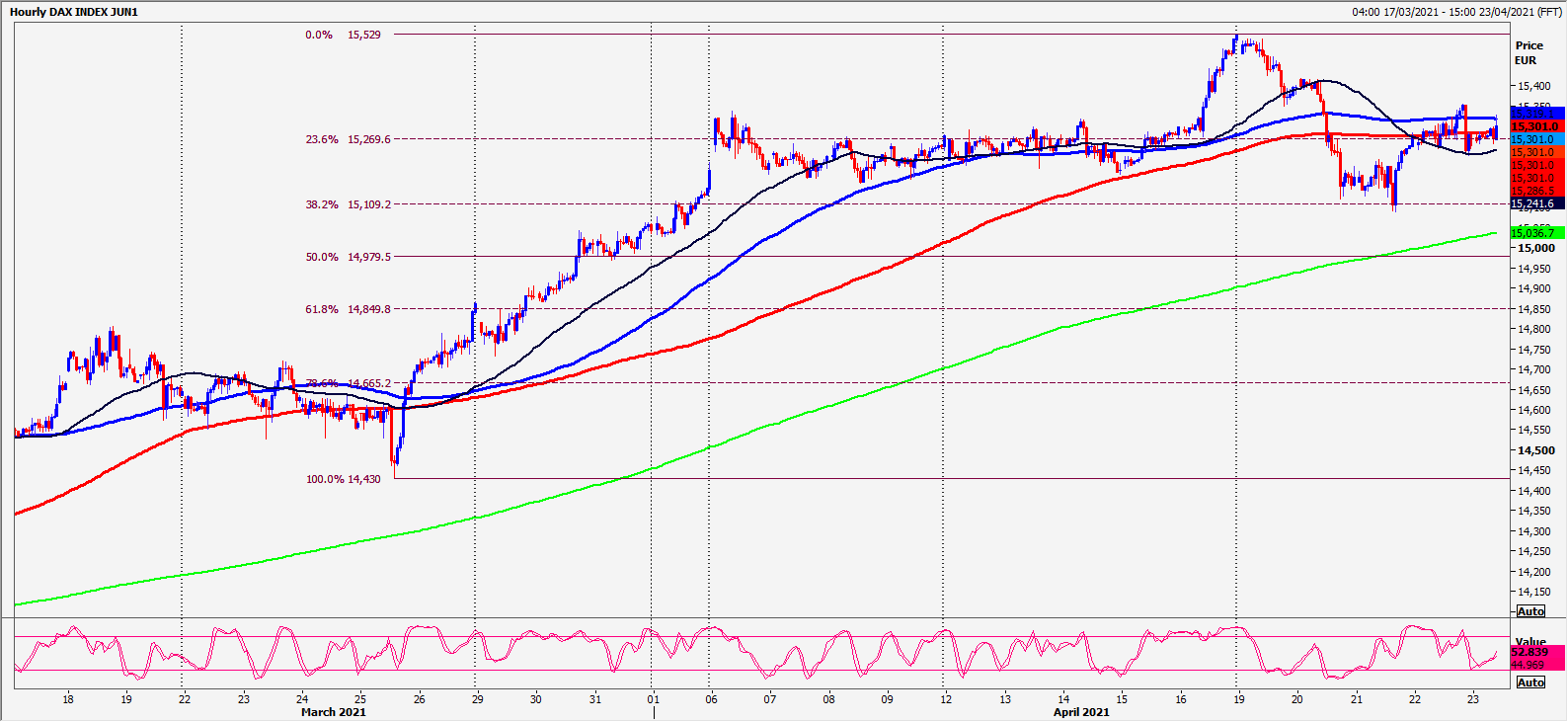Select the 23.6% 15,269.6 Fibonacci label
This screenshot has width=1568, height=722.
tap(348, 139)
